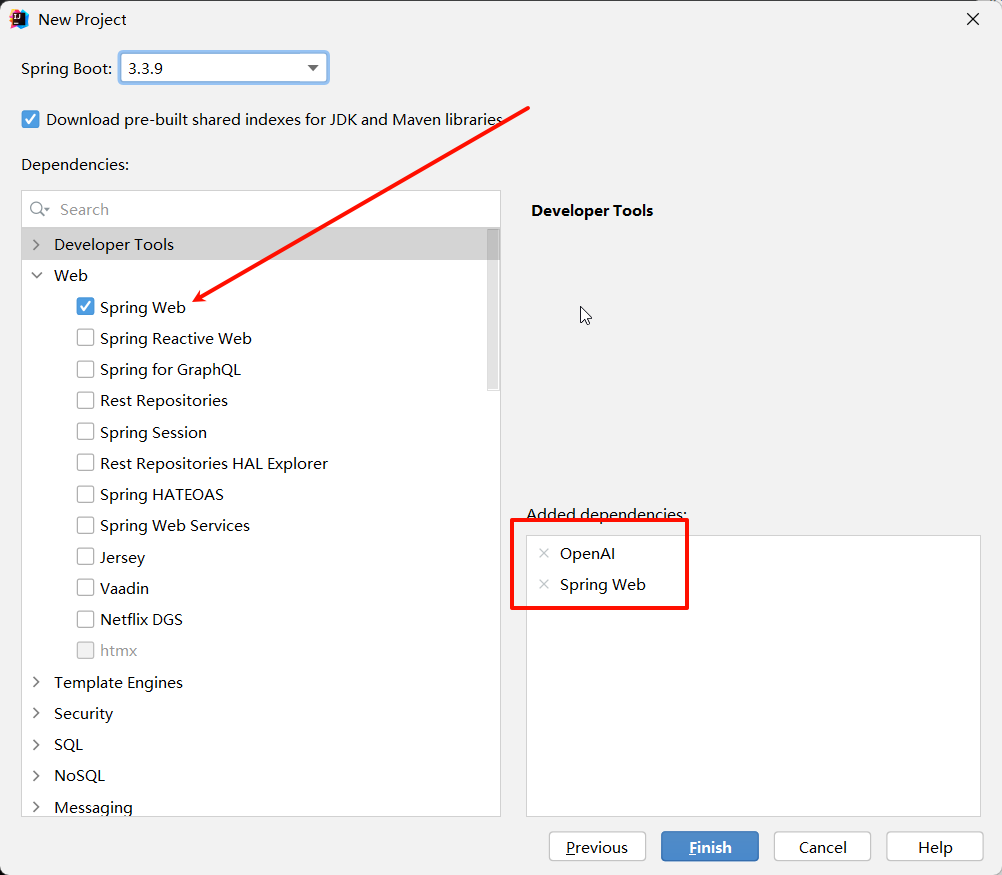Open Help for this dialog
Image resolution: width=1002 pixels, height=875 pixels.
tap(935, 847)
